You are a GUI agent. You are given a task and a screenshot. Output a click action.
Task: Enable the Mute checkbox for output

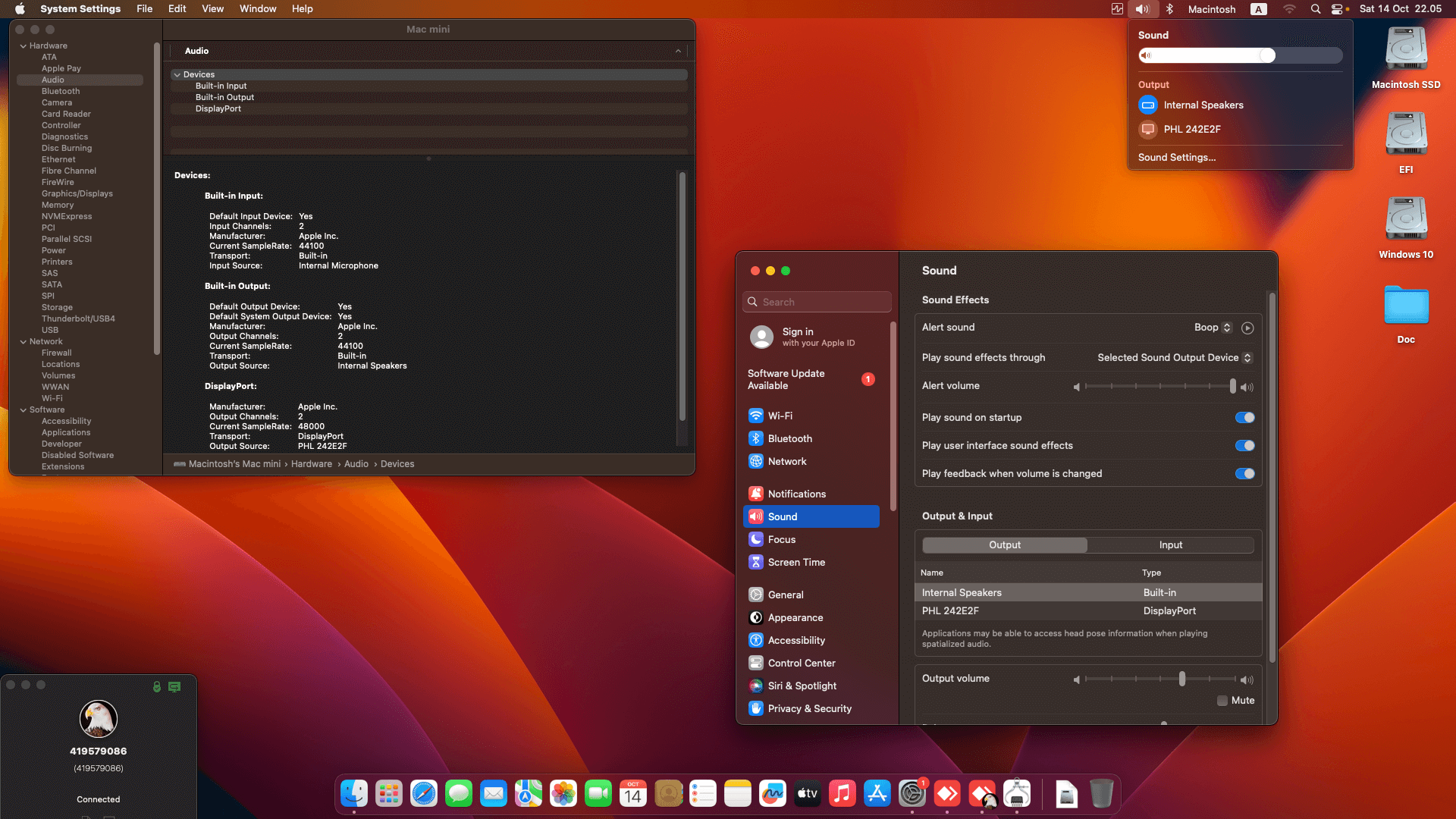[x=1221, y=701]
